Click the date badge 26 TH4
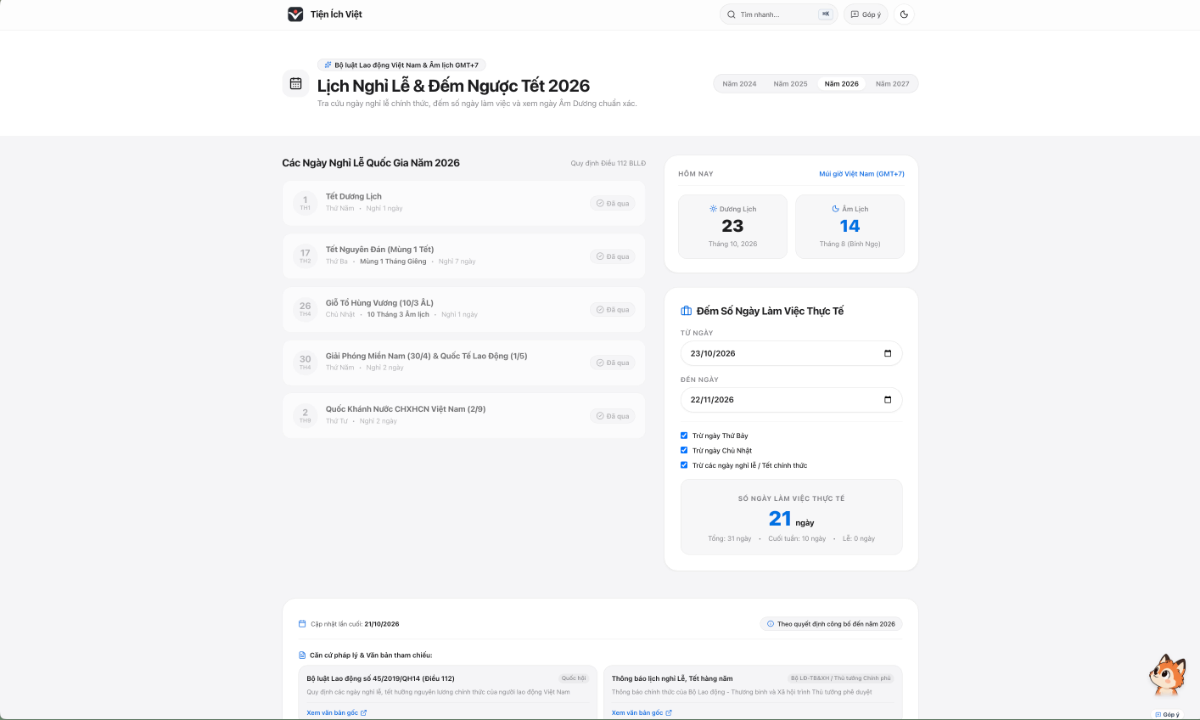The height and width of the screenshot is (720, 1200). (305, 309)
